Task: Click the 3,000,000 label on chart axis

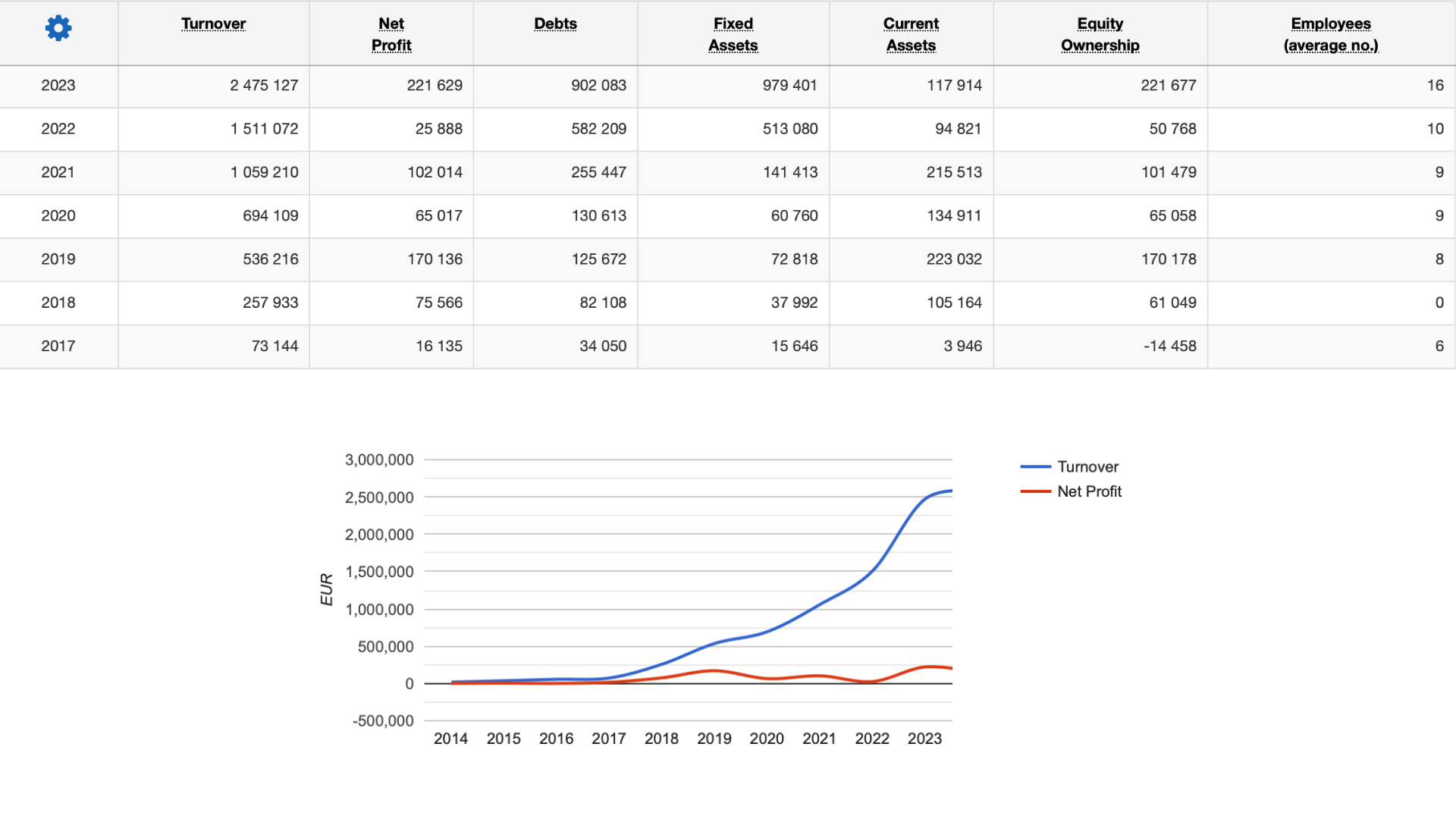Action: click(379, 460)
